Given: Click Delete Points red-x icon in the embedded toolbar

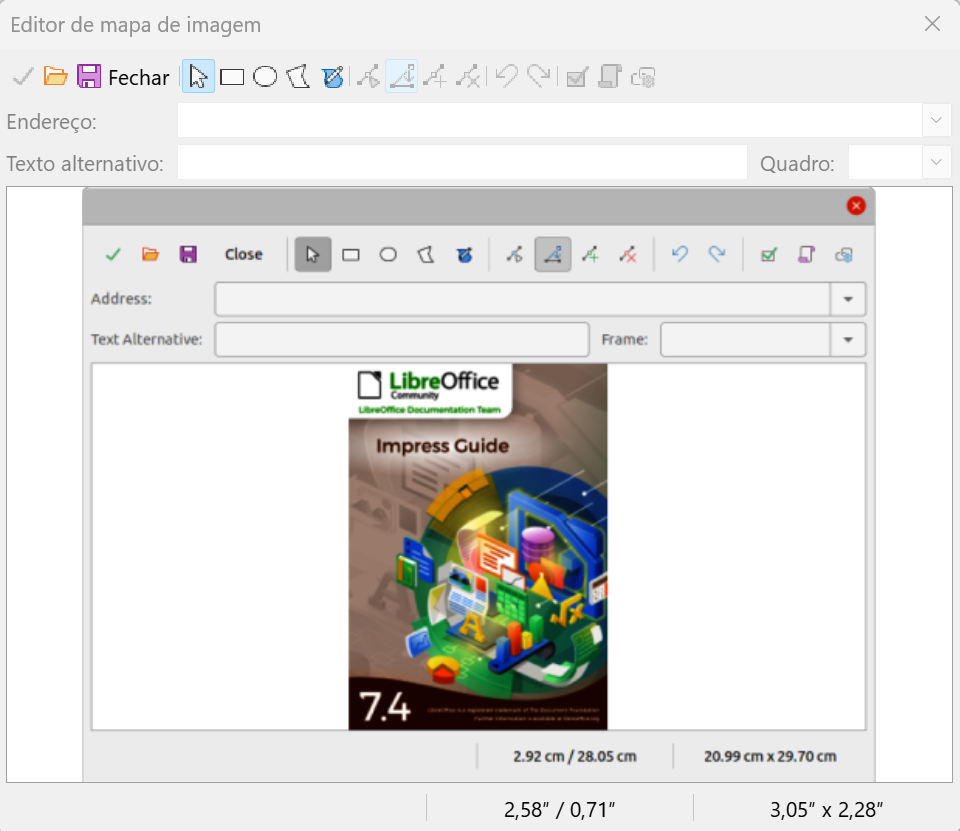Looking at the screenshot, I should pos(628,254).
